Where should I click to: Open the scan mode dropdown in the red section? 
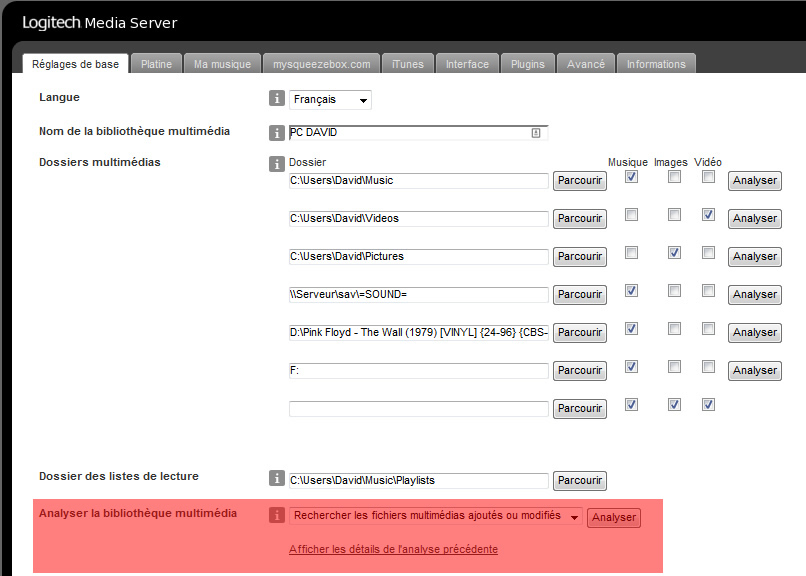[x=432, y=515]
